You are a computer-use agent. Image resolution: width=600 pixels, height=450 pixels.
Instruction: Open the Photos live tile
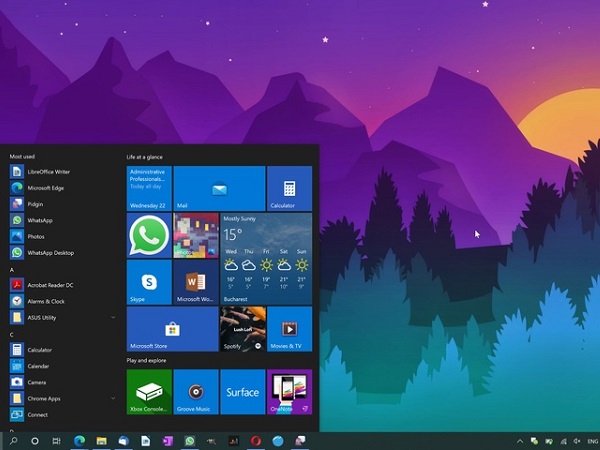(196, 235)
